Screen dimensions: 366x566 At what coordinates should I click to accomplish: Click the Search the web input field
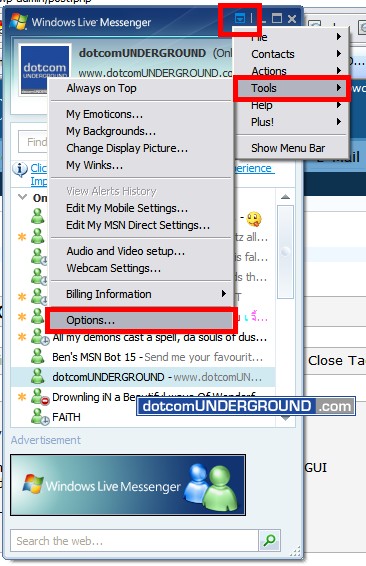tap(134, 541)
